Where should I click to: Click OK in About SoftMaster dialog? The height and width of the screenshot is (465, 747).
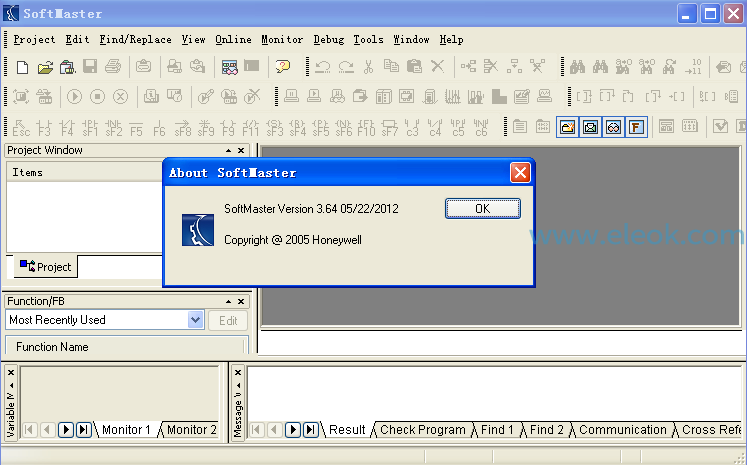pyautogui.click(x=483, y=209)
